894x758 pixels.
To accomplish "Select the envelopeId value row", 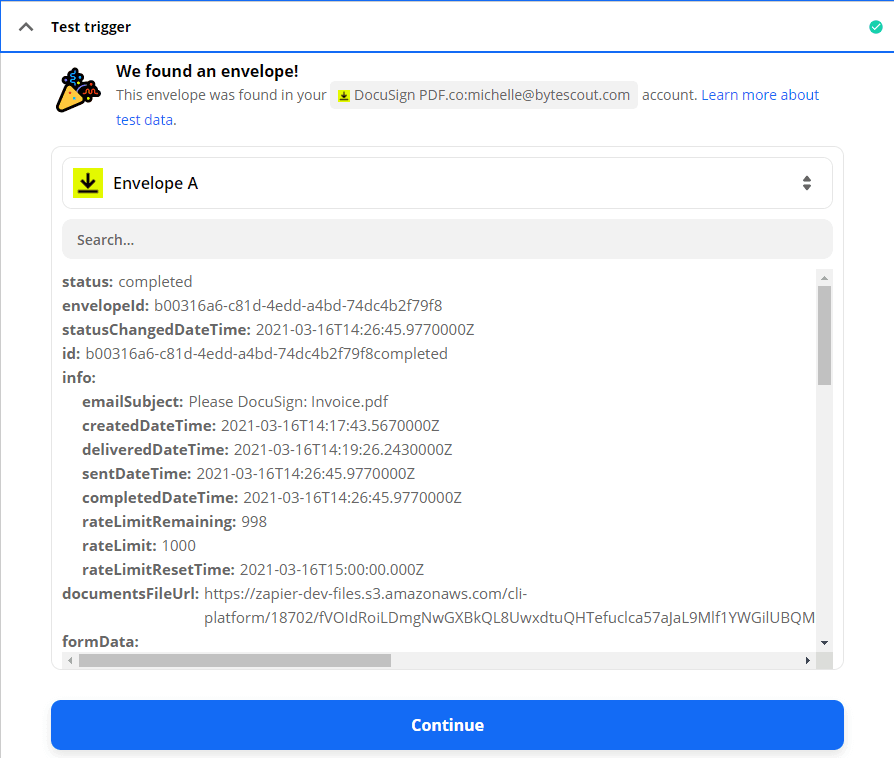I will click(x=298, y=306).
